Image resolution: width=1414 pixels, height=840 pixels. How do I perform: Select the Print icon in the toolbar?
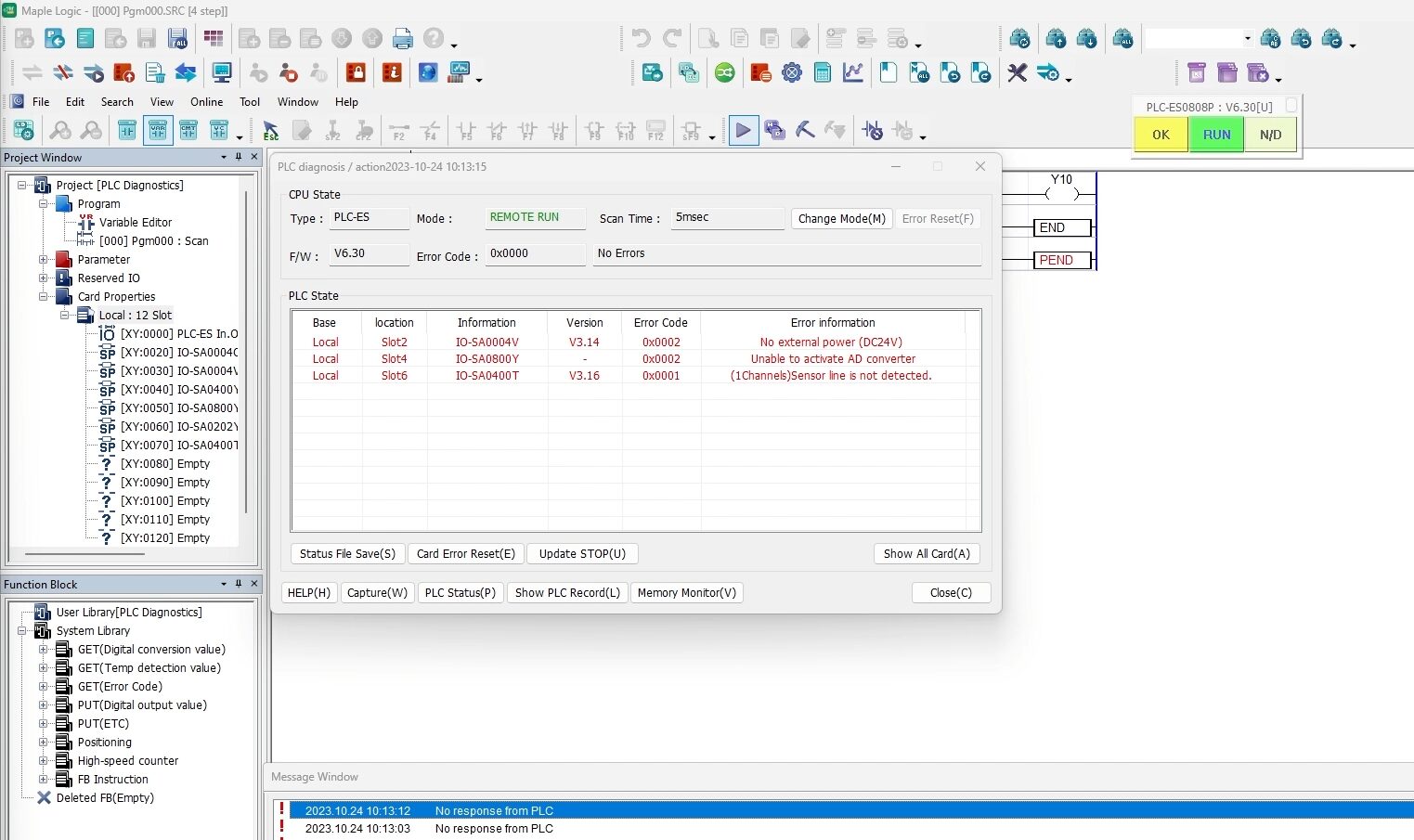(403, 38)
